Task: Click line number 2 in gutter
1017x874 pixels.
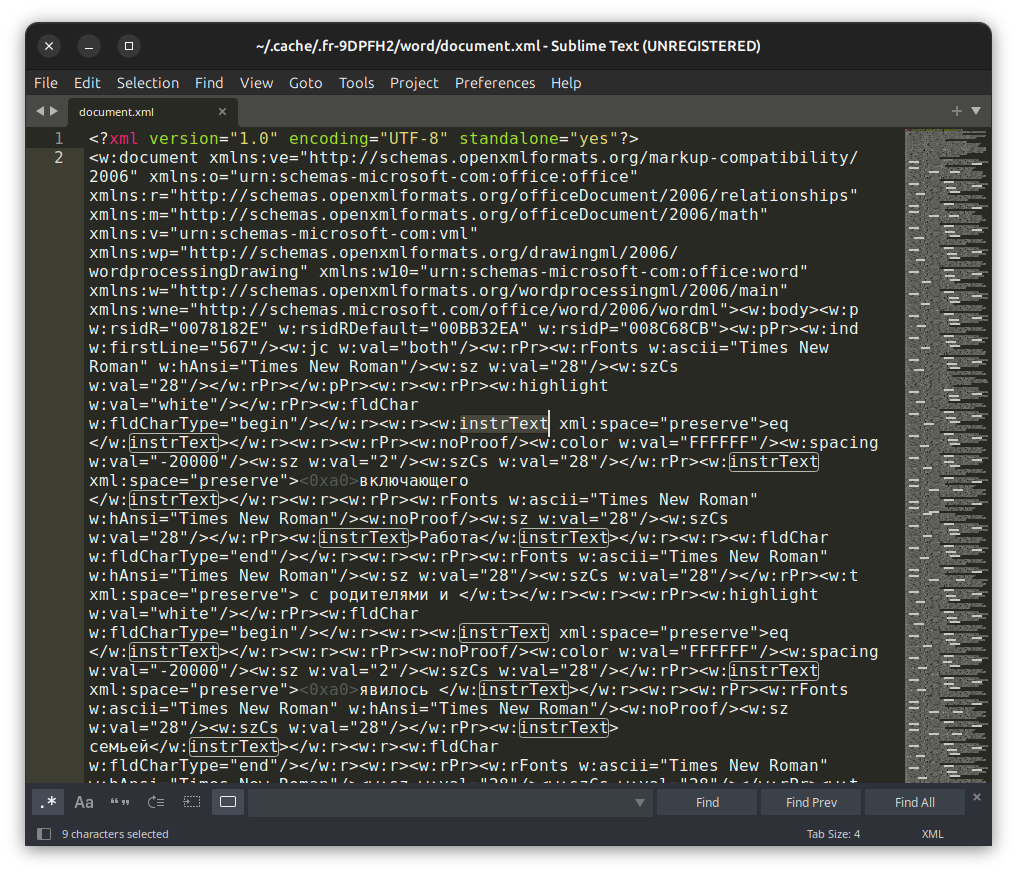Action: [x=58, y=158]
